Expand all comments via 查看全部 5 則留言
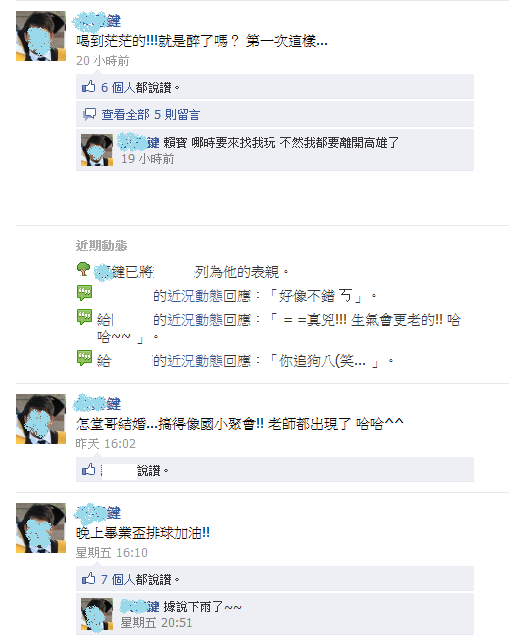Image resolution: width=525 pixels, height=635 pixels. 151,115
